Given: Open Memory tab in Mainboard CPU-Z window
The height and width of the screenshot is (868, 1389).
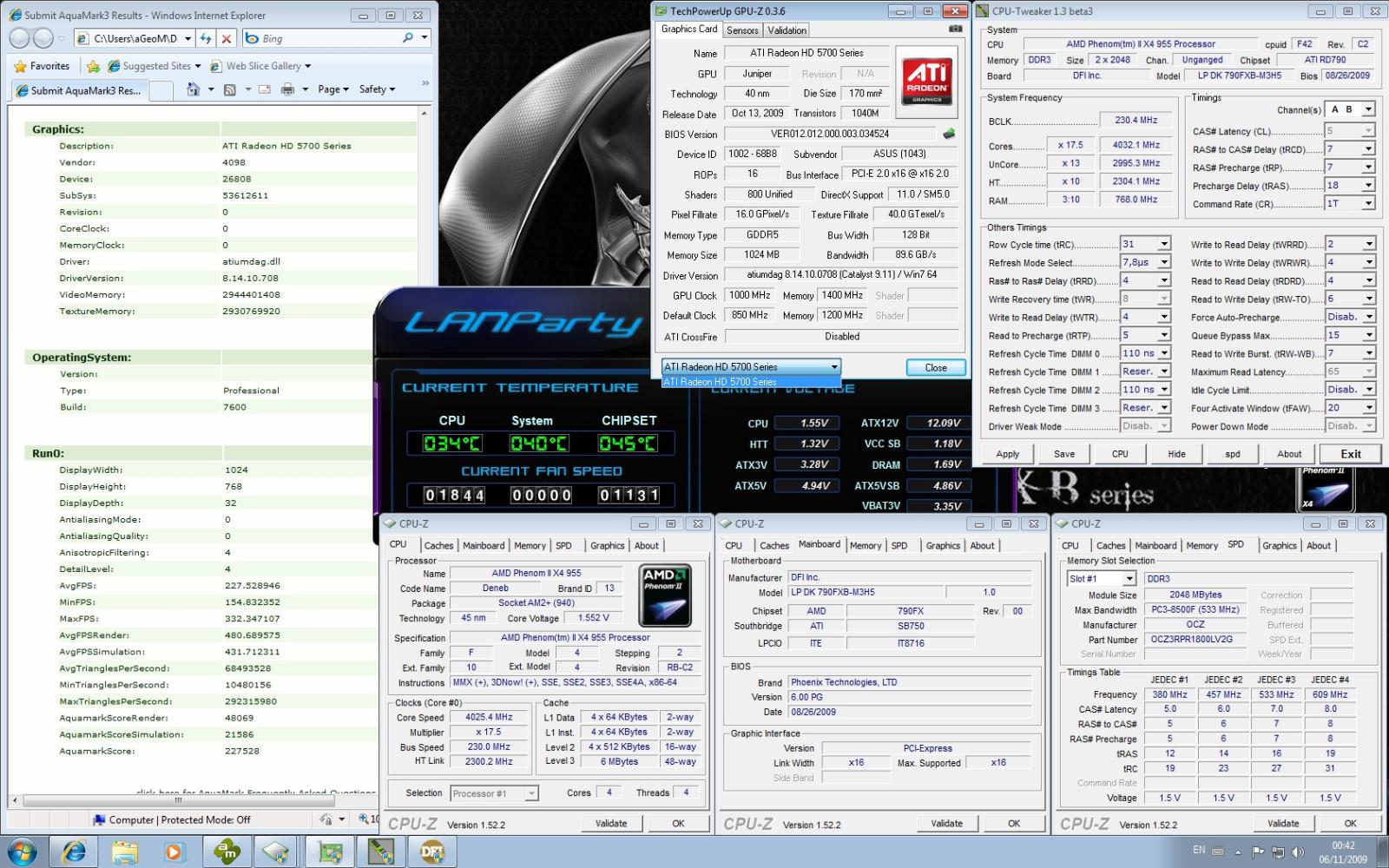Looking at the screenshot, I should (x=866, y=546).
